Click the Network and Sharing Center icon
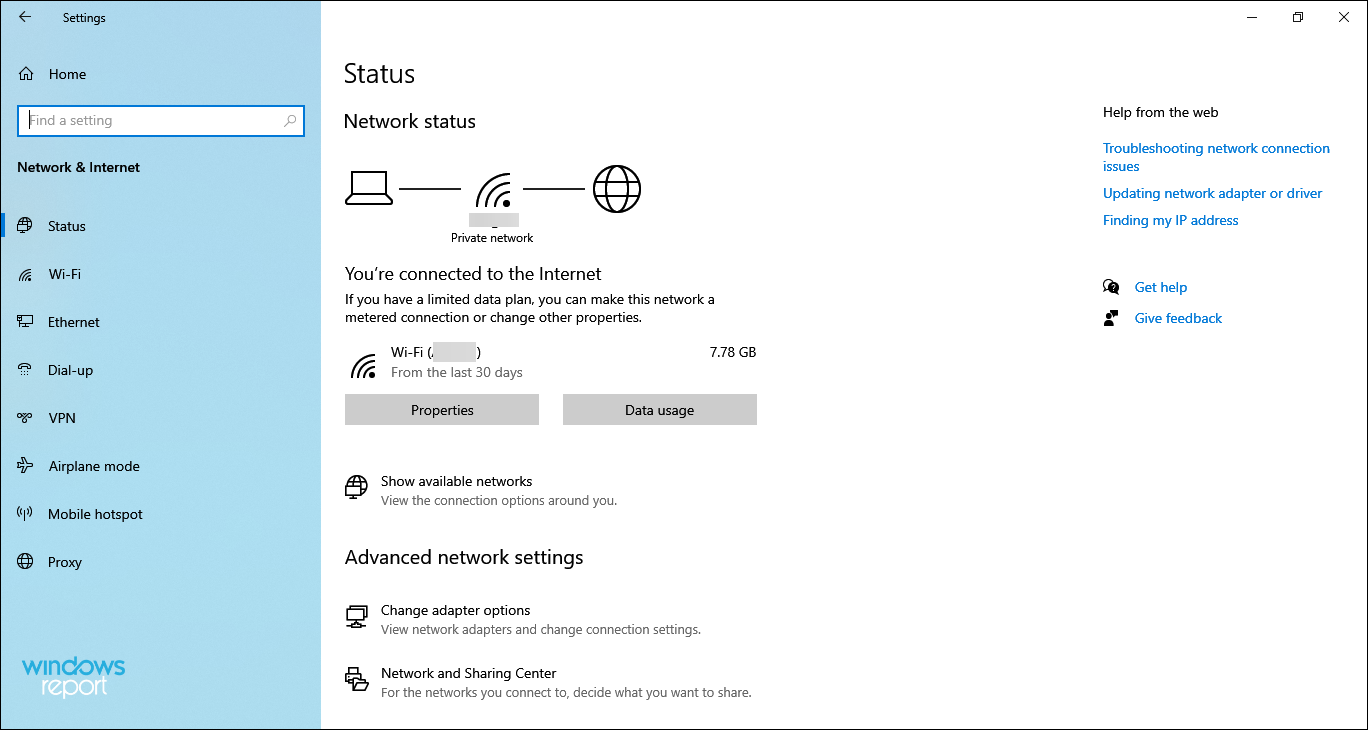1368x730 pixels. click(356, 679)
